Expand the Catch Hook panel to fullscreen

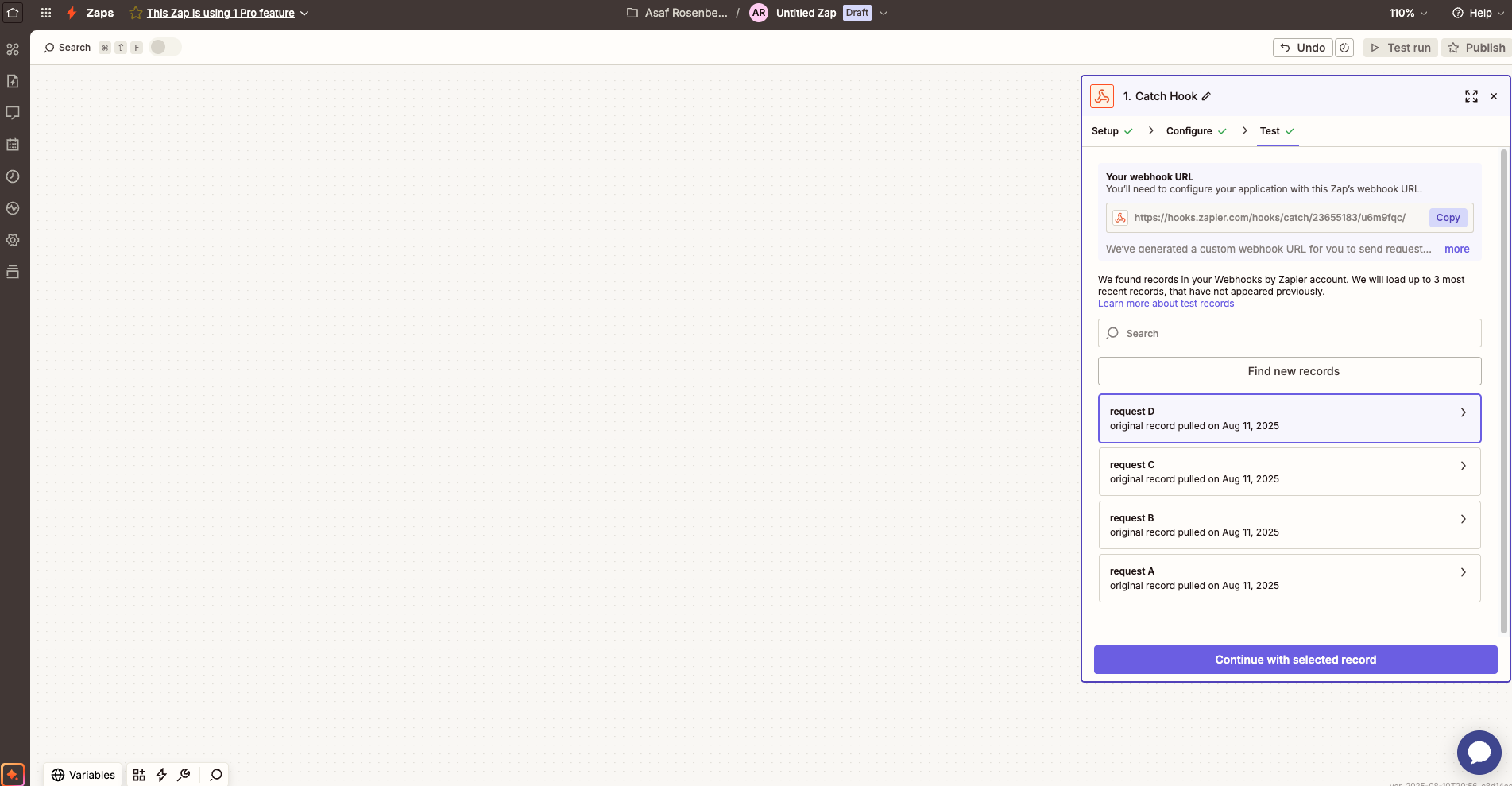point(1471,96)
